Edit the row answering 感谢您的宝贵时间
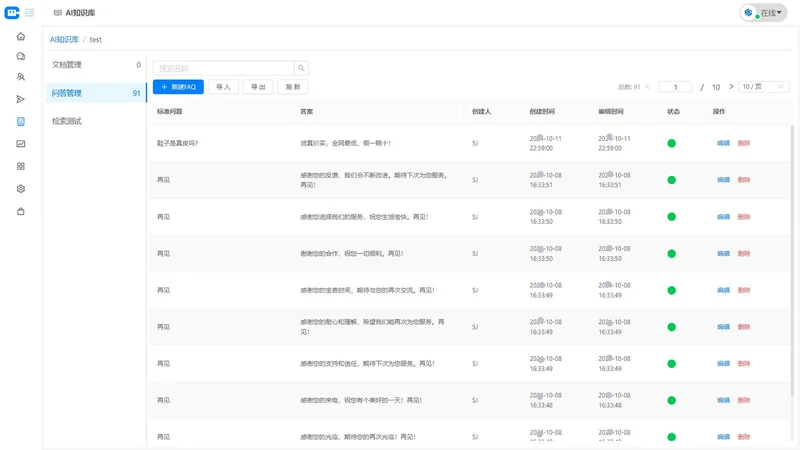 [x=723, y=290]
